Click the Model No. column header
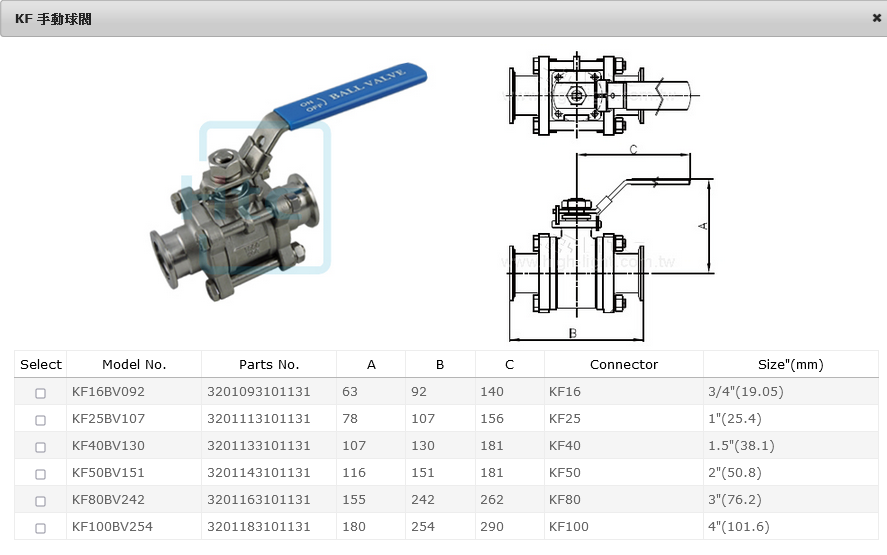The height and width of the screenshot is (555, 887). click(134, 365)
